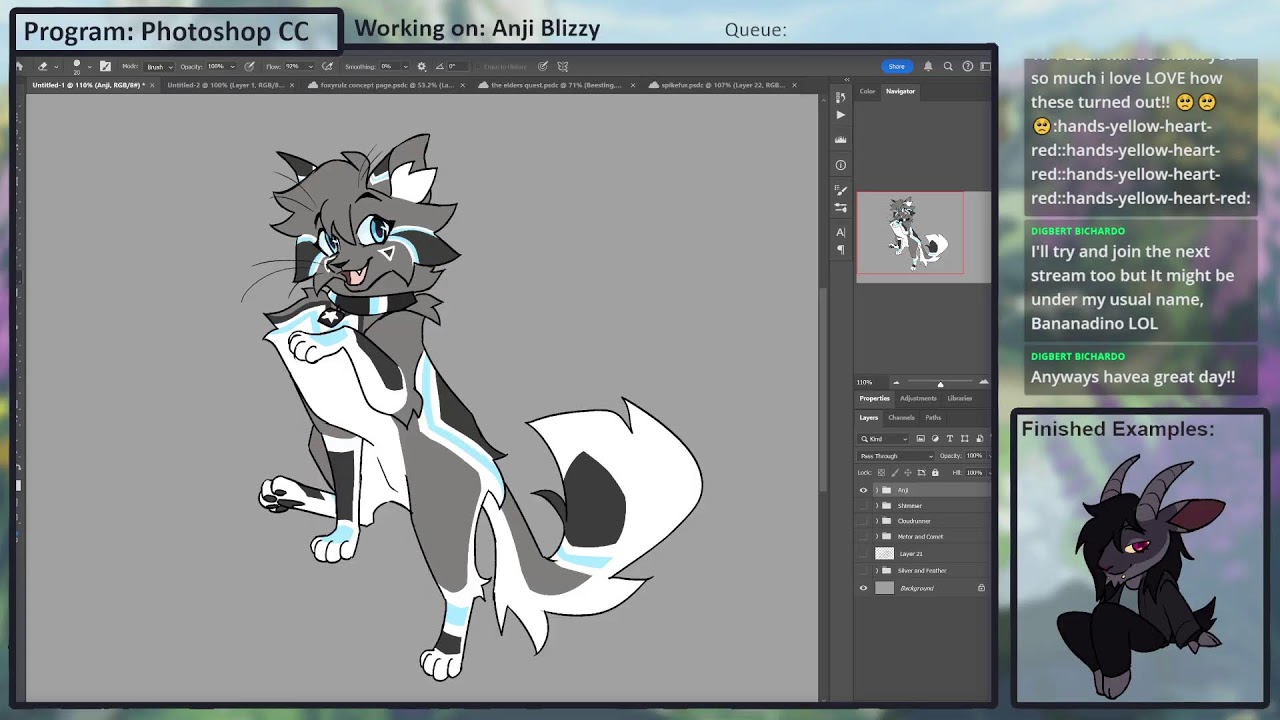Open the Actions panel play icon
Screen dimensions: 1280x720
click(x=840, y=115)
